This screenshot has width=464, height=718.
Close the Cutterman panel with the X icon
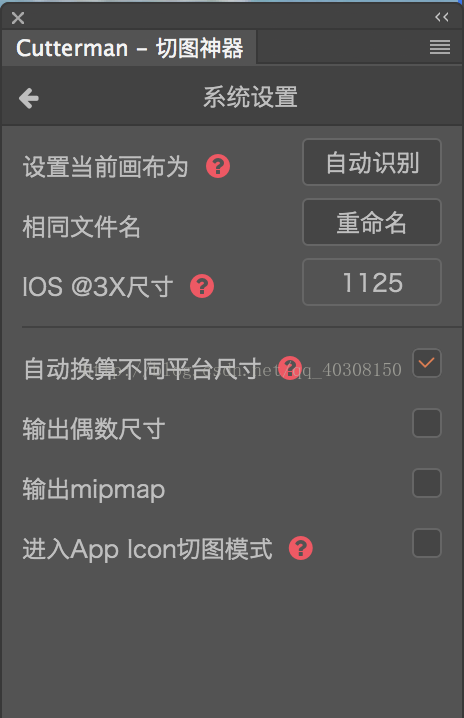click(x=18, y=18)
